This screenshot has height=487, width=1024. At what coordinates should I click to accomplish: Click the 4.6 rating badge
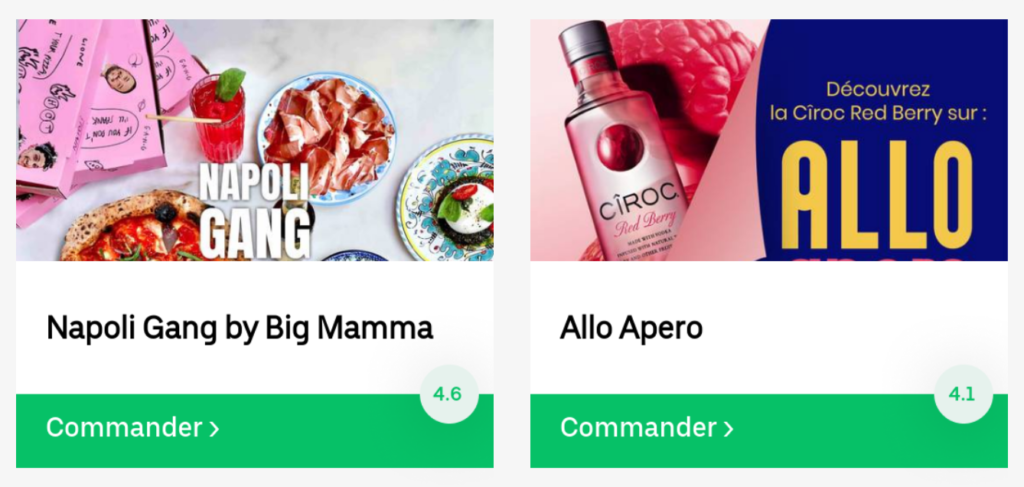coord(449,394)
